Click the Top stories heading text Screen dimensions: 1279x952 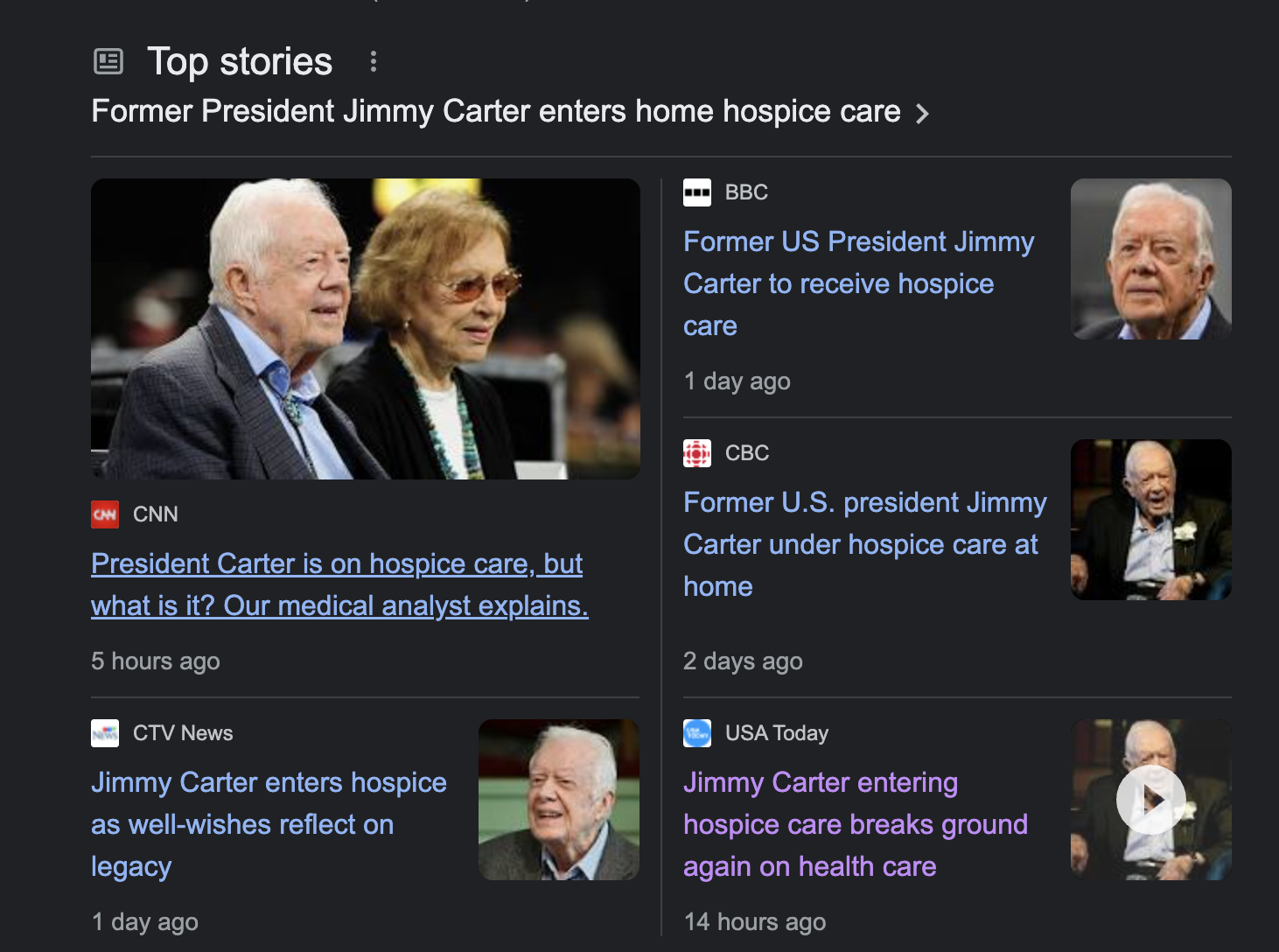tap(240, 61)
